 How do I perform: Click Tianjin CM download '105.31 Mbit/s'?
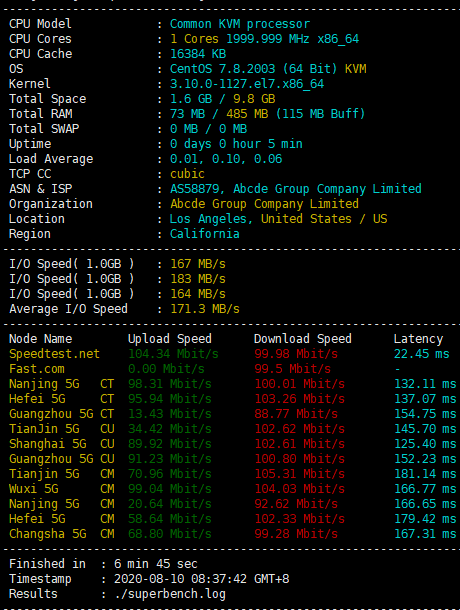click(300, 474)
